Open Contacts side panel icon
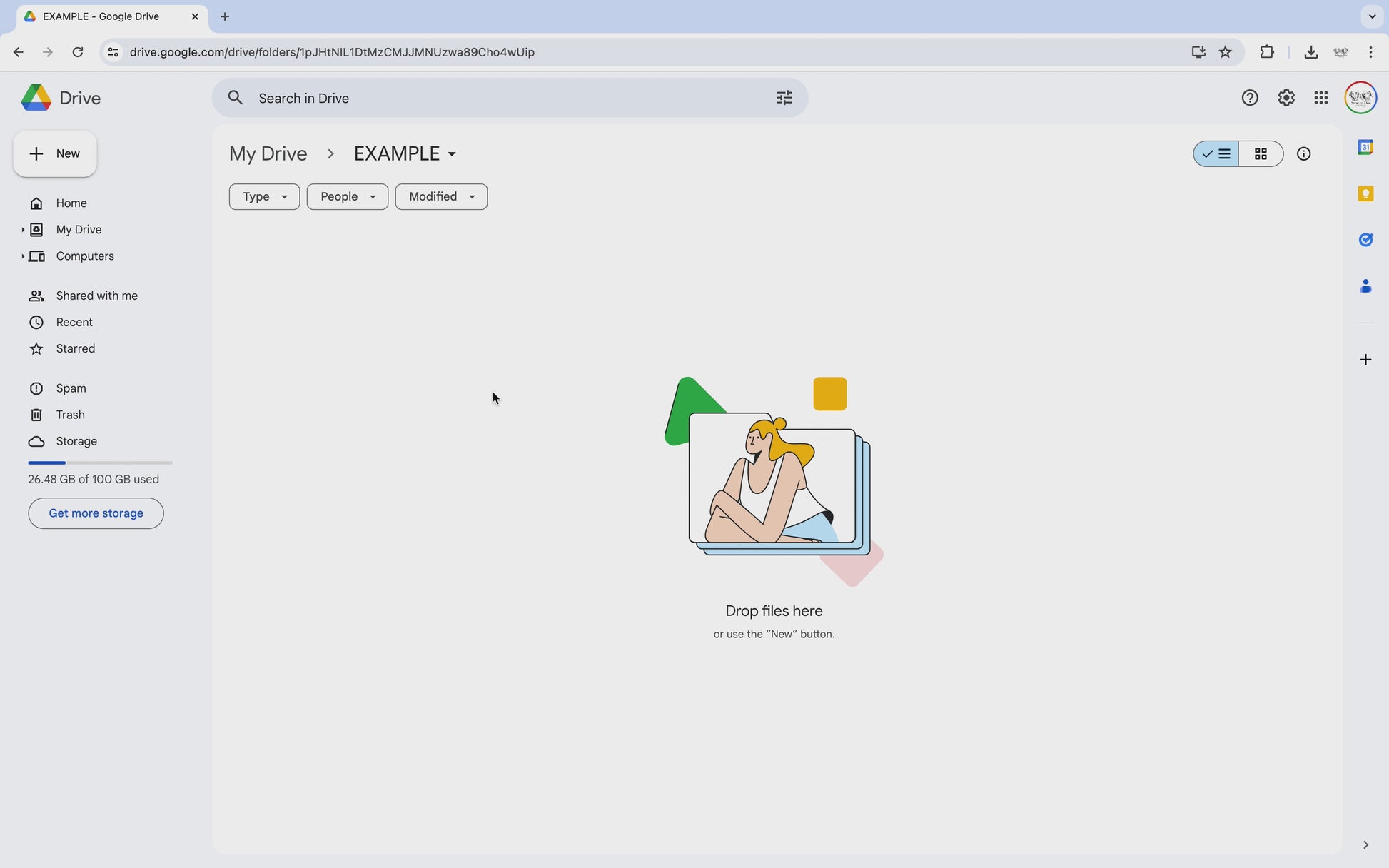 coord(1365,286)
